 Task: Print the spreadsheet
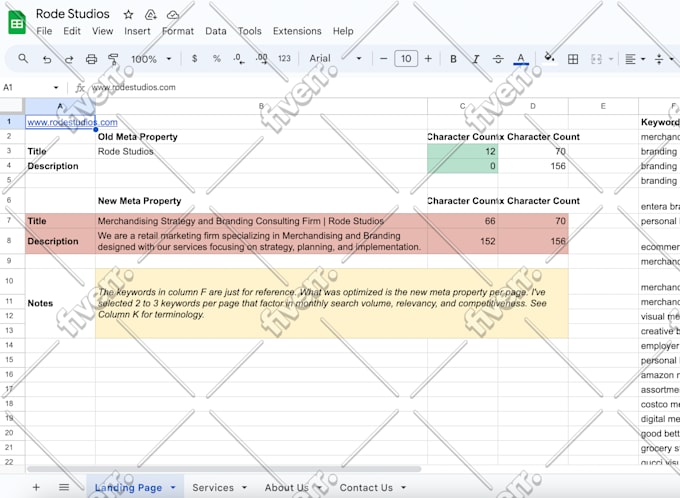click(x=91, y=59)
